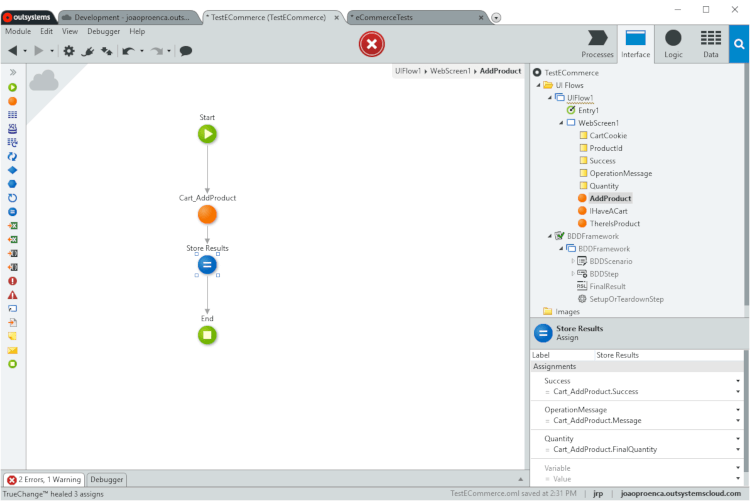Viewport: 750px width, 501px height.
Task: Open the Edit menu
Action: [46, 31]
